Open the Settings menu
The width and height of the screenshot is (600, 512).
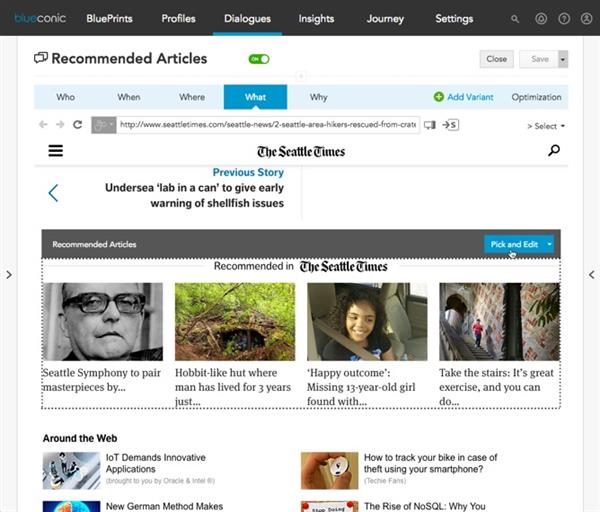pos(454,18)
